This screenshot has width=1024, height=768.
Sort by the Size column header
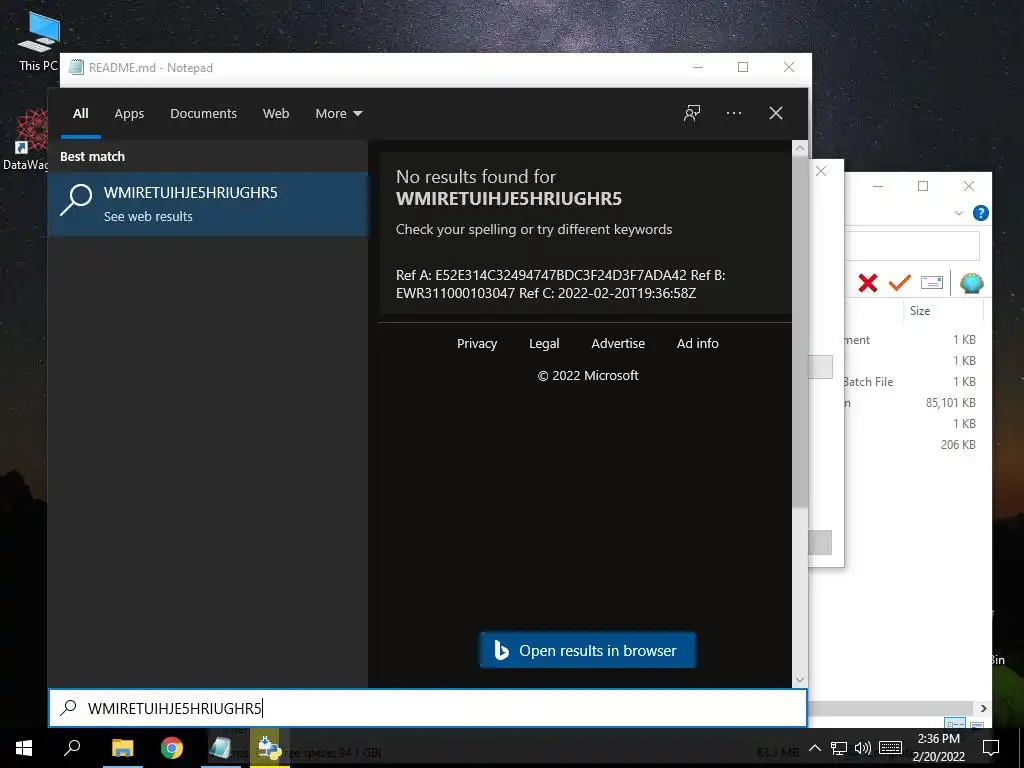[920, 311]
